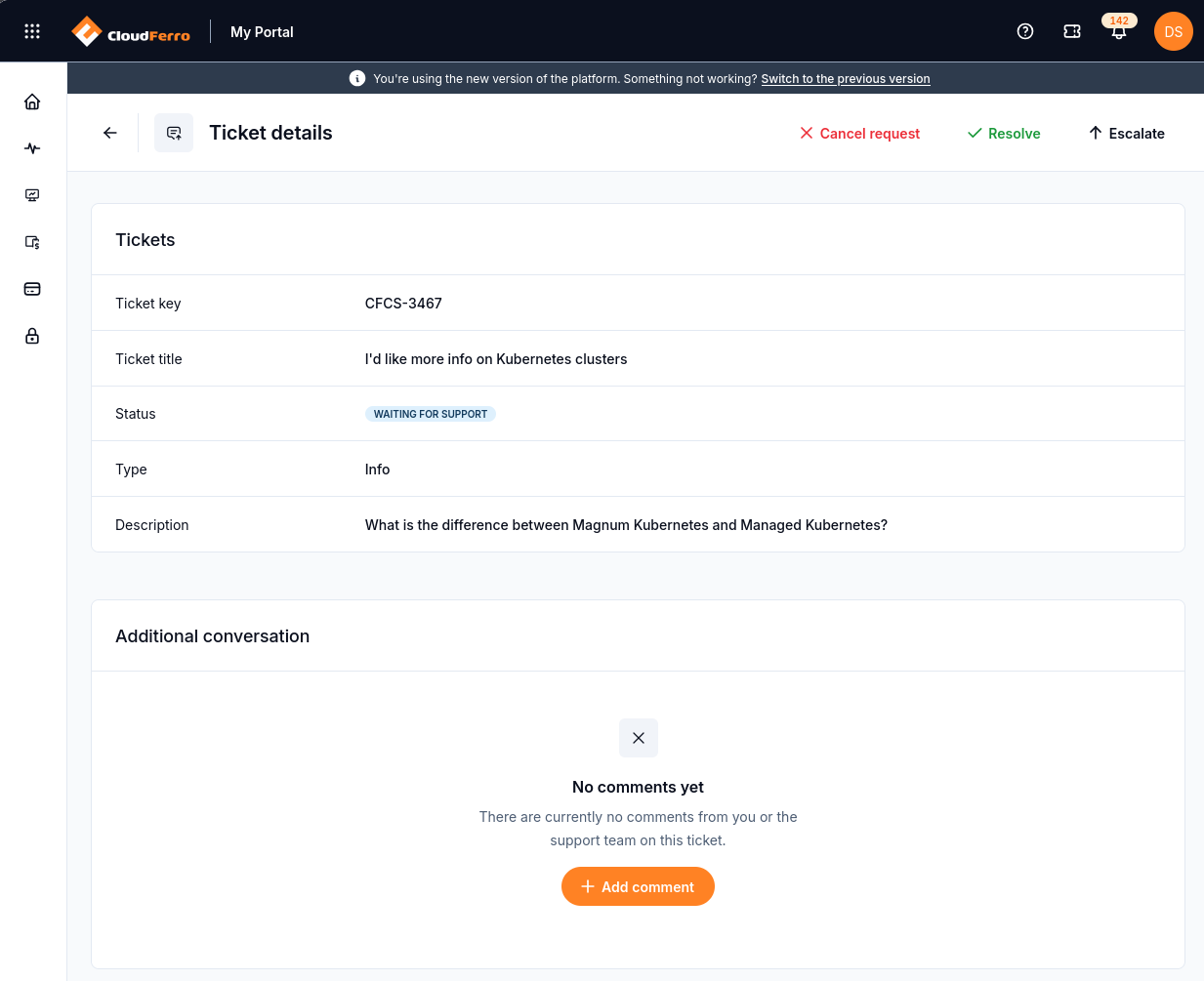
Task: Open notifications bell with 142 badge
Action: pos(1119,29)
